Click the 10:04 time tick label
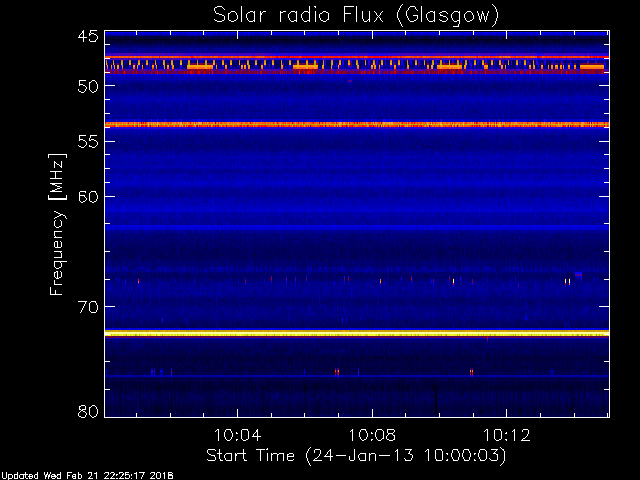Image resolution: width=640 pixels, height=480 pixels. (x=238, y=435)
